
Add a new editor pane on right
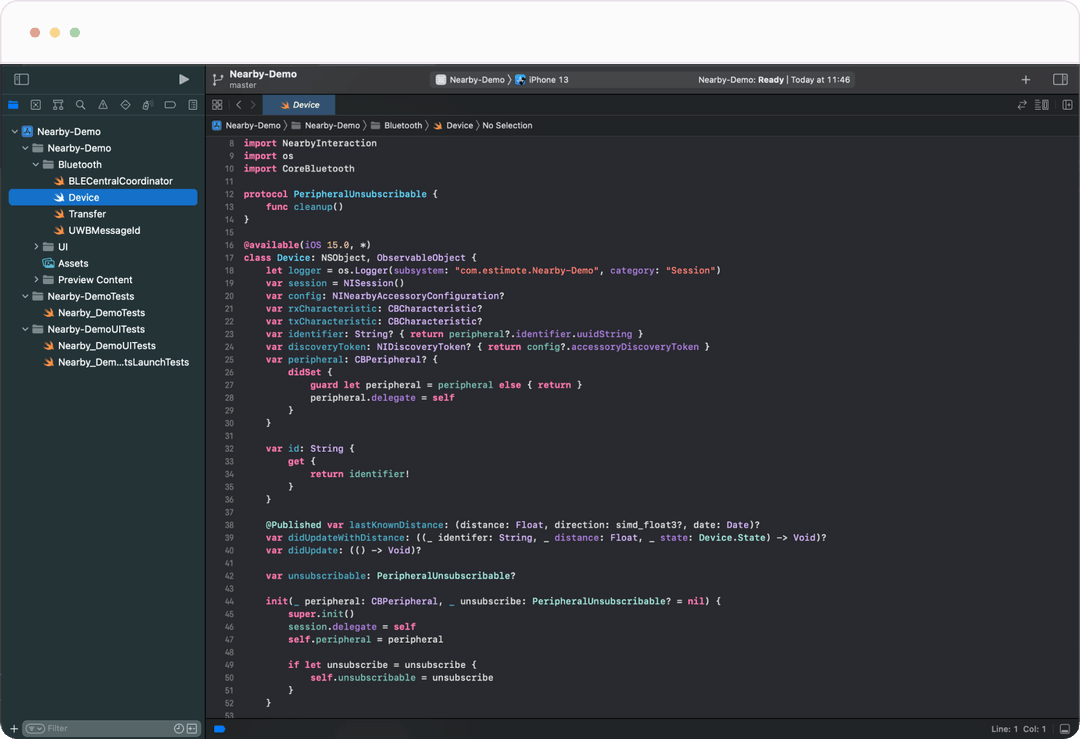click(1067, 105)
